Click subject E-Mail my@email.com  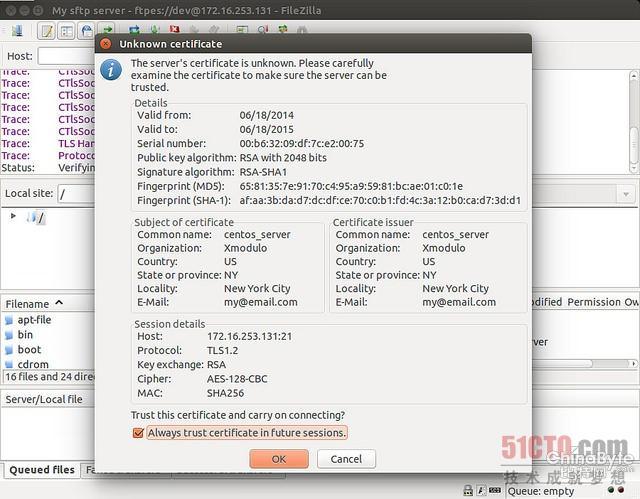[x=261, y=302]
